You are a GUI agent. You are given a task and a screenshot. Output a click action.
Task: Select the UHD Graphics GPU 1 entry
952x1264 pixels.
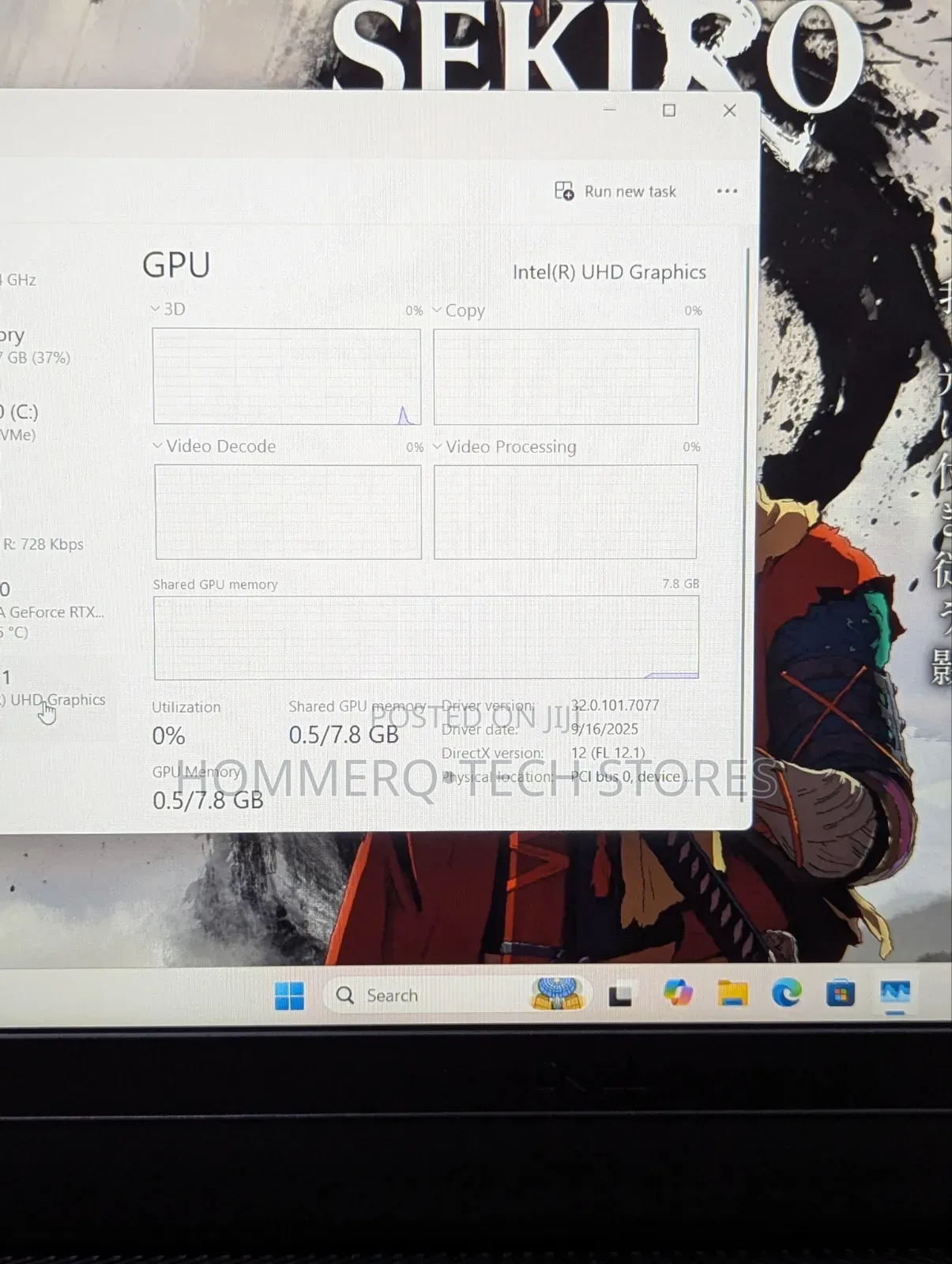54,688
